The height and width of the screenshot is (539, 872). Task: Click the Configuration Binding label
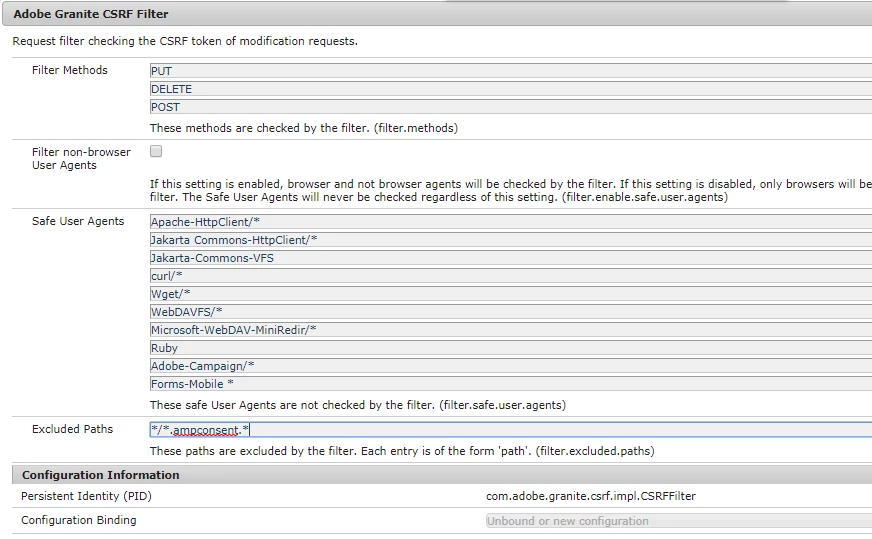pyautogui.click(x=78, y=520)
